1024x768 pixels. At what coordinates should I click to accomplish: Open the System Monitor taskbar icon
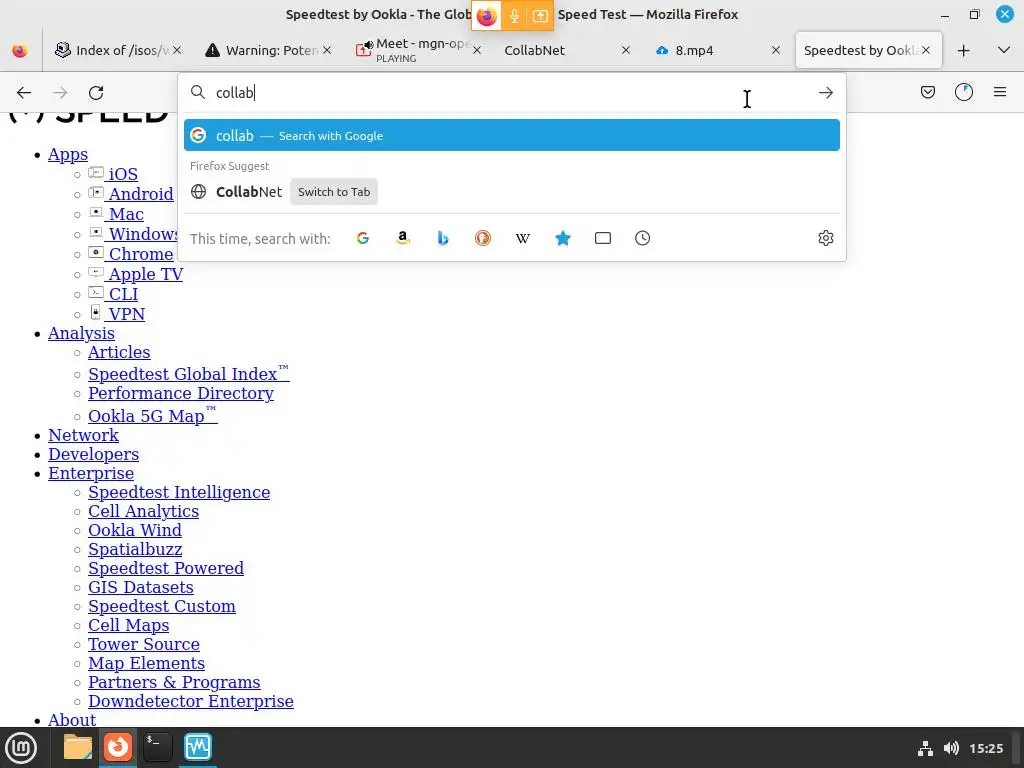(198, 748)
